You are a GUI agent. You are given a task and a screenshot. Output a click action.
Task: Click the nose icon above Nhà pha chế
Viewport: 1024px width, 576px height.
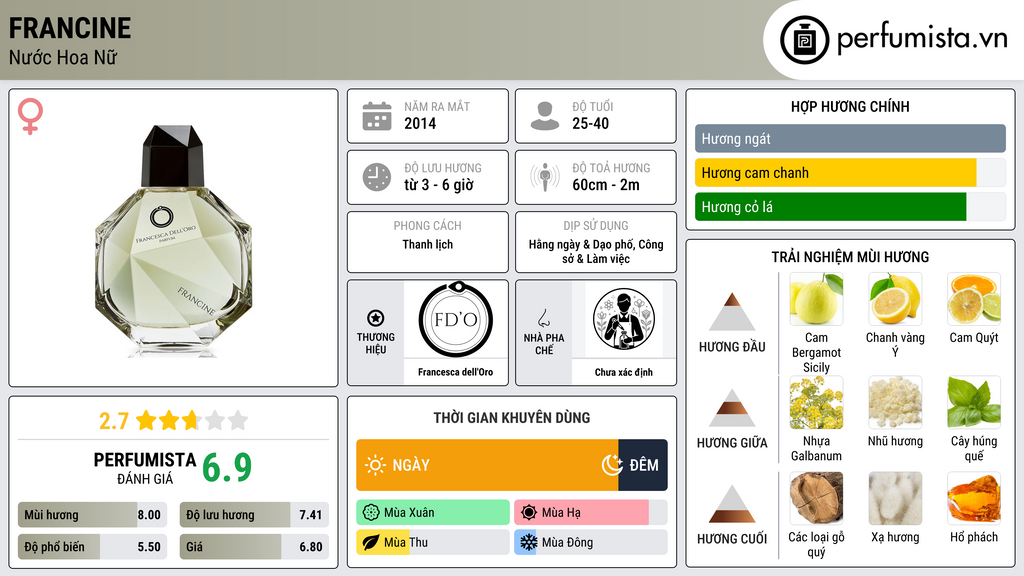pyautogui.click(x=543, y=318)
